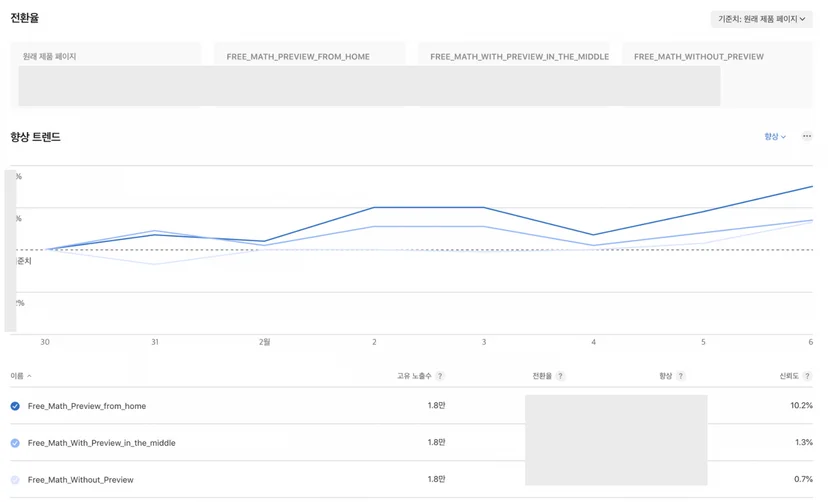Select the FREE_MATH_WITHOUT_PREVIEW card
Viewport: 828px width, 502px height.
point(718,75)
